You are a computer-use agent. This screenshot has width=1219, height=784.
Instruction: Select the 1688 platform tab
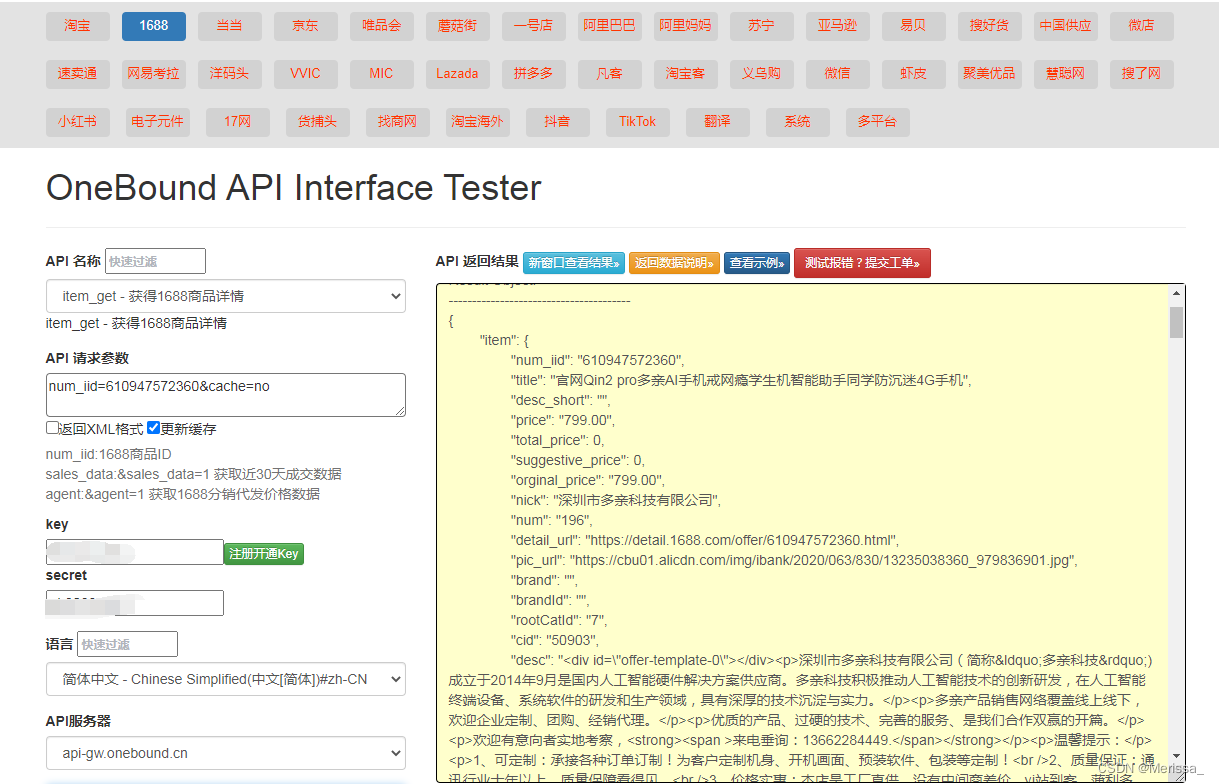click(153, 26)
